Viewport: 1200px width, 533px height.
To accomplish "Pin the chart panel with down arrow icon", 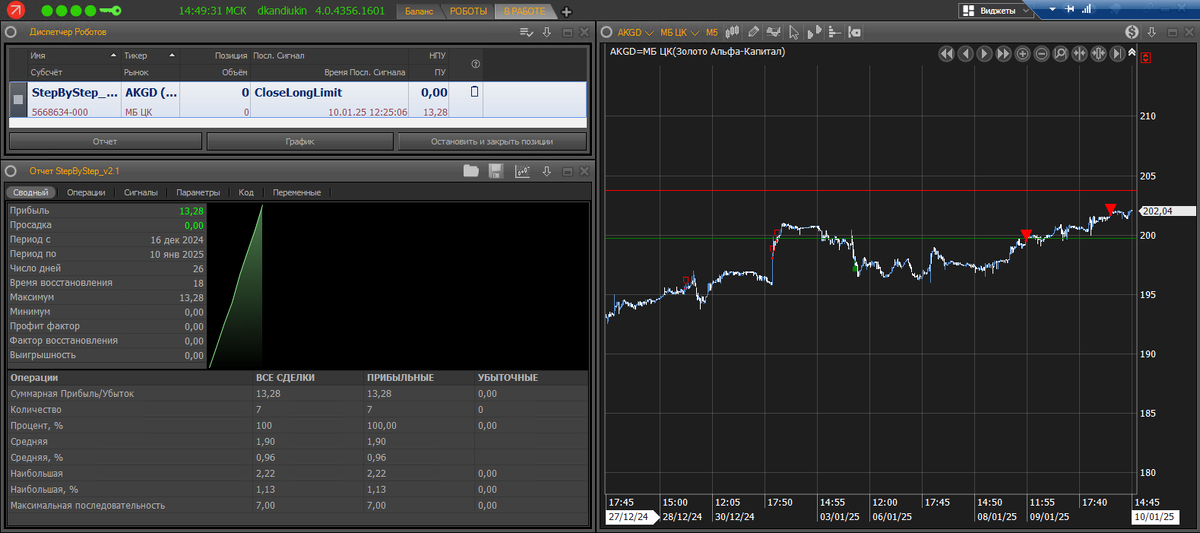I will click(1151, 32).
